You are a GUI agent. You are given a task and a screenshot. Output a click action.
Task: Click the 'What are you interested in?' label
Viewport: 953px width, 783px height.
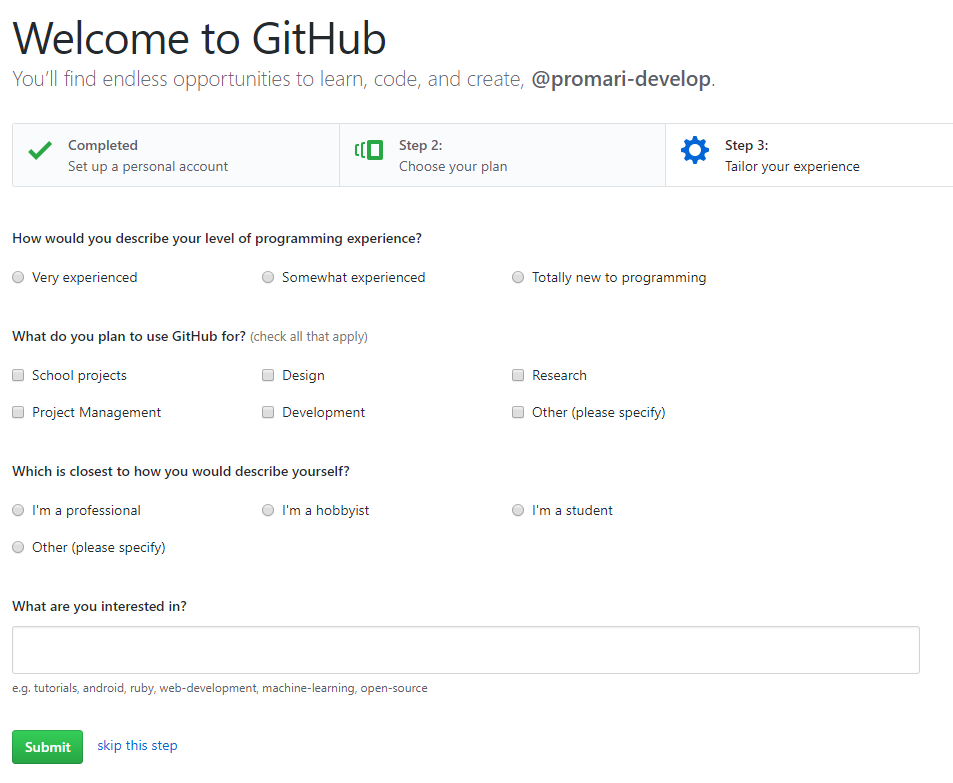point(100,606)
